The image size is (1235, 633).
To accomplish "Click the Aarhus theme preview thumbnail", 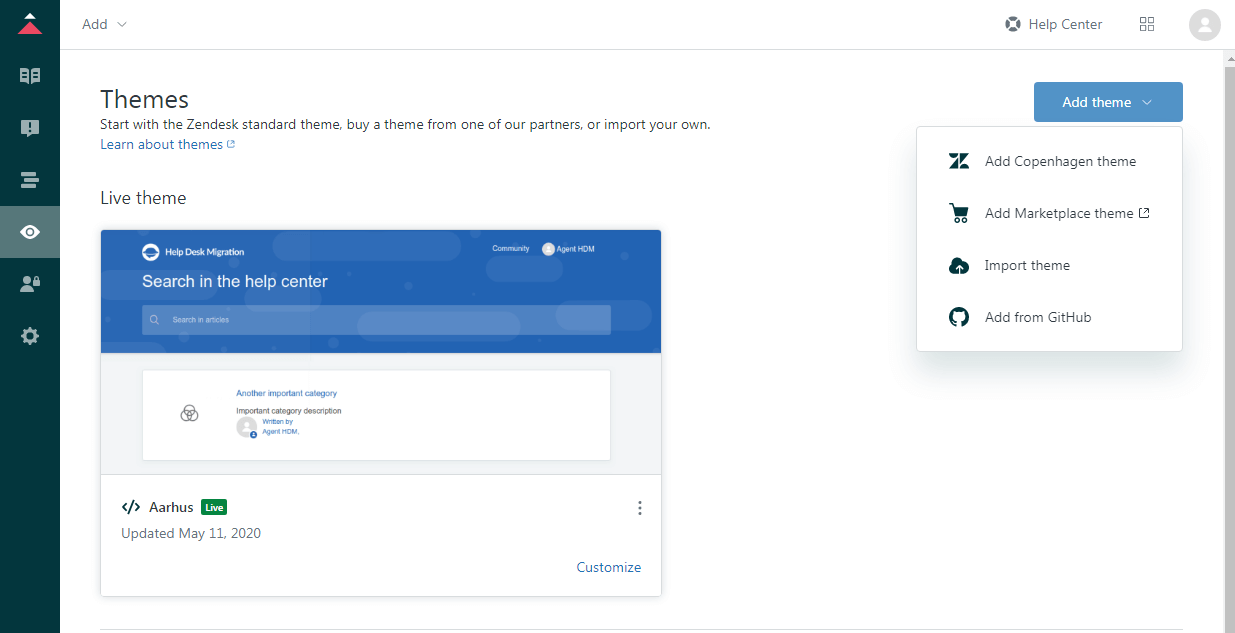I will point(380,350).
